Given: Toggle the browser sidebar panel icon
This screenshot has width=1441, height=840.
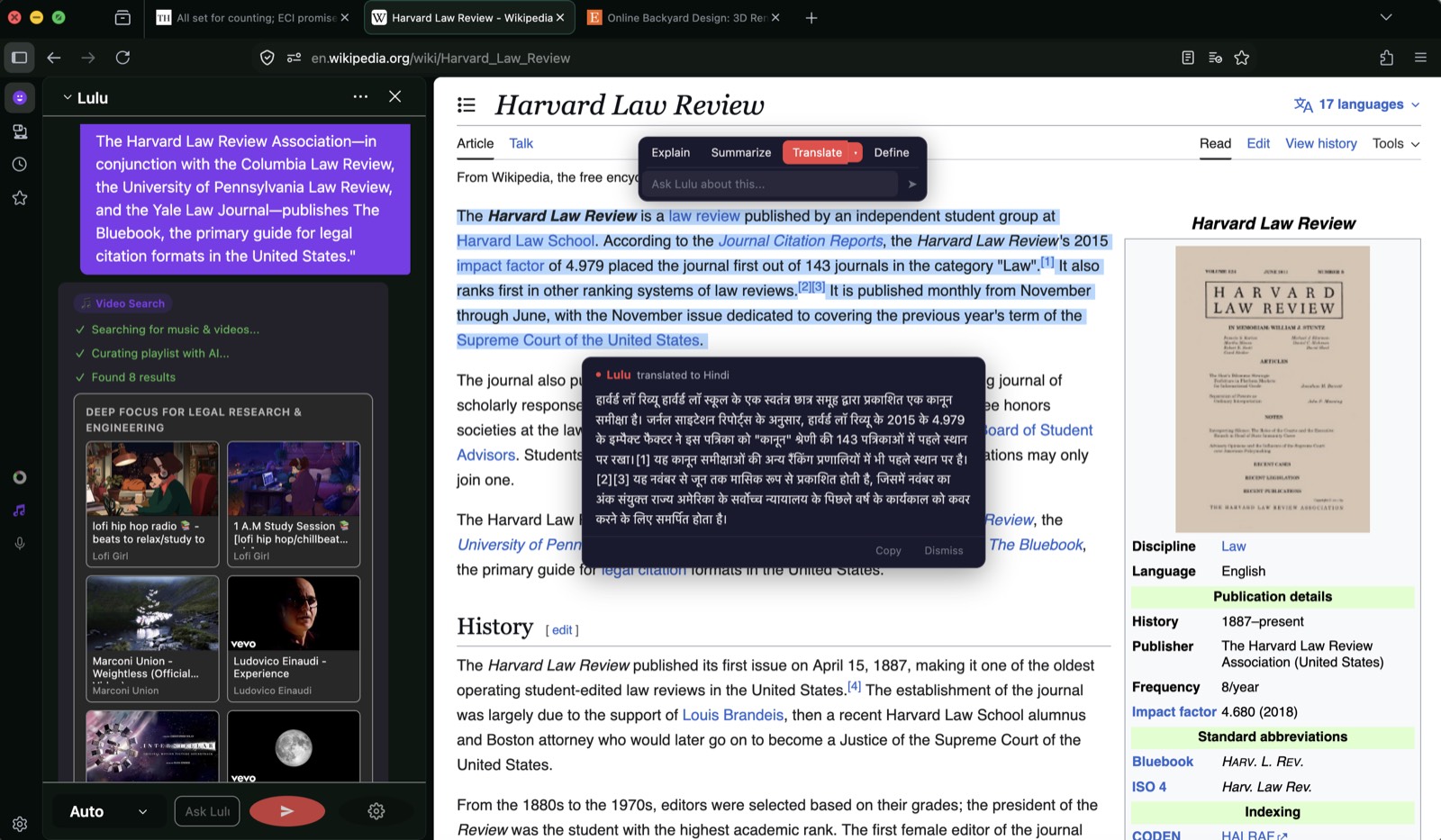Looking at the screenshot, I should 19,58.
